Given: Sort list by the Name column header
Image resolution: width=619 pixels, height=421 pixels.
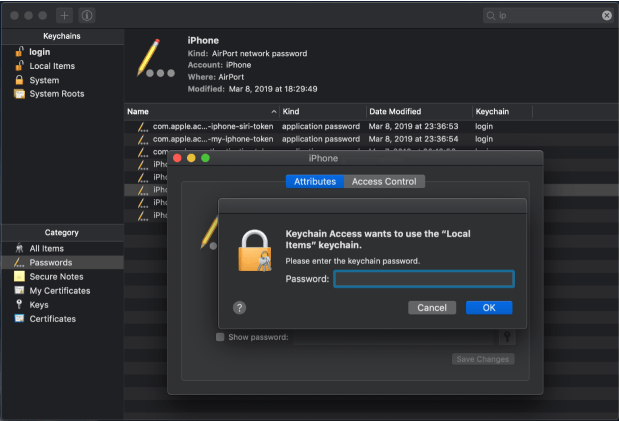Looking at the screenshot, I should point(195,111).
